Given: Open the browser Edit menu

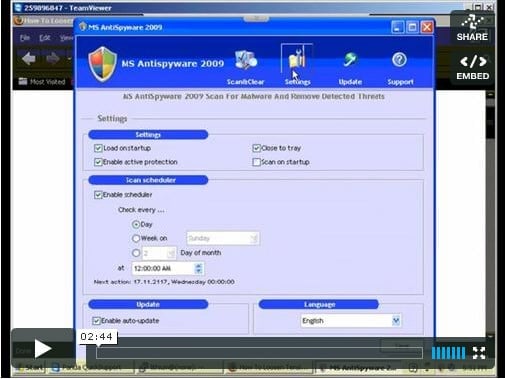Looking at the screenshot, I should [45, 38].
